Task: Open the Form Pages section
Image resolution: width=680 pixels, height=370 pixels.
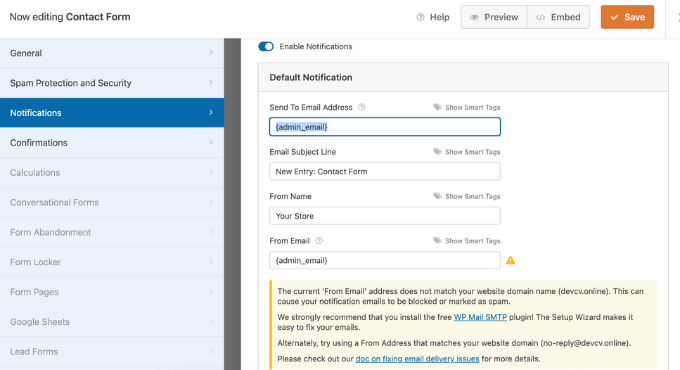Action: pyautogui.click(x=112, y=292)
